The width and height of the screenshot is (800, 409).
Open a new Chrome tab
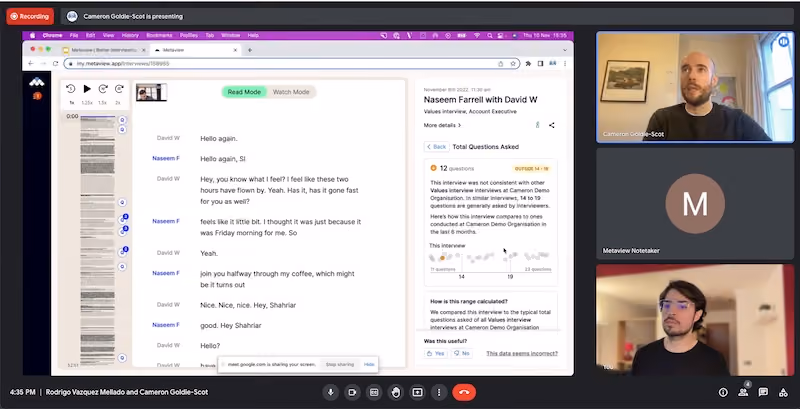[x=249, y=50]
